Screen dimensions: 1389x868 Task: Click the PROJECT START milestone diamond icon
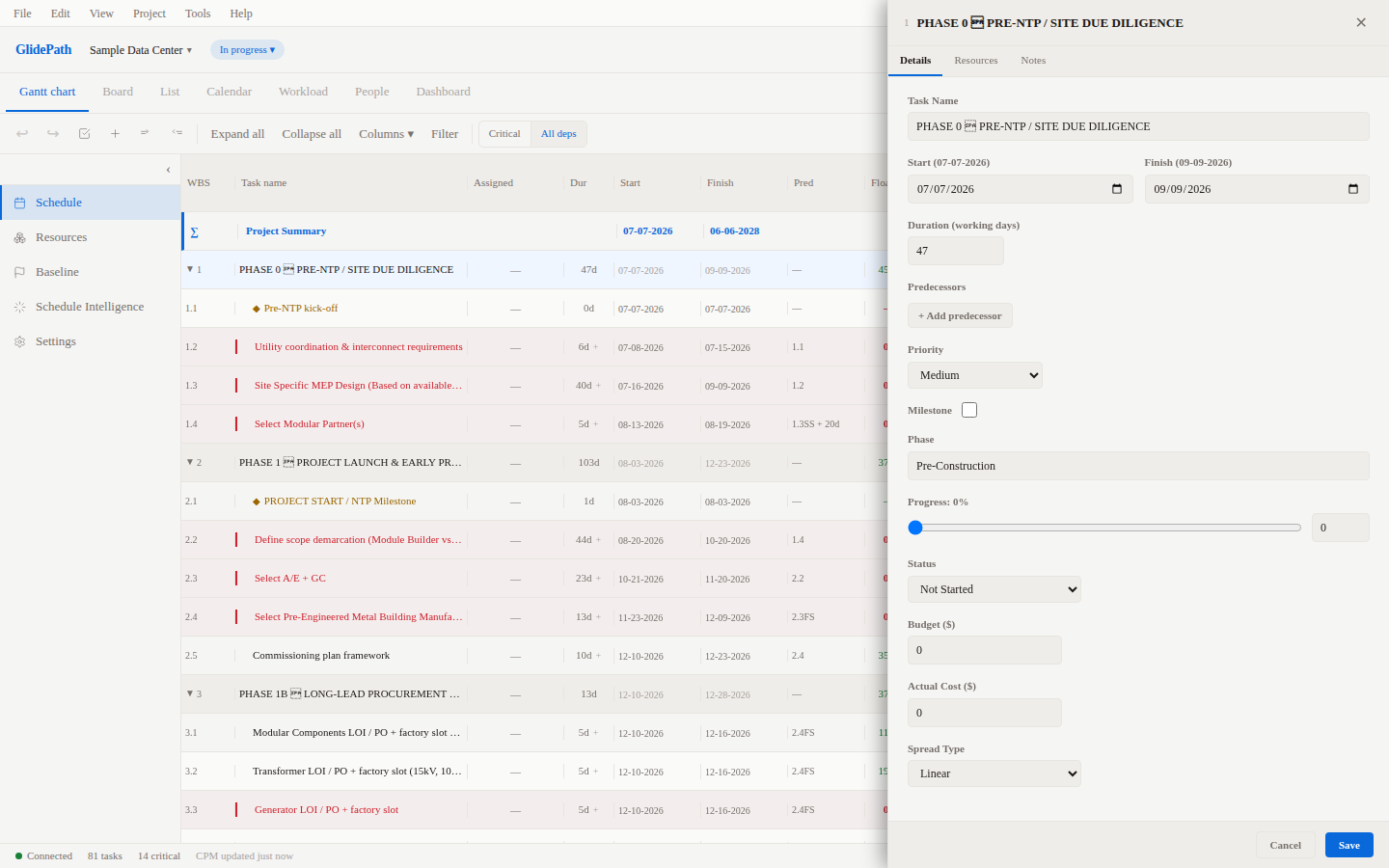tap(257, 502)
